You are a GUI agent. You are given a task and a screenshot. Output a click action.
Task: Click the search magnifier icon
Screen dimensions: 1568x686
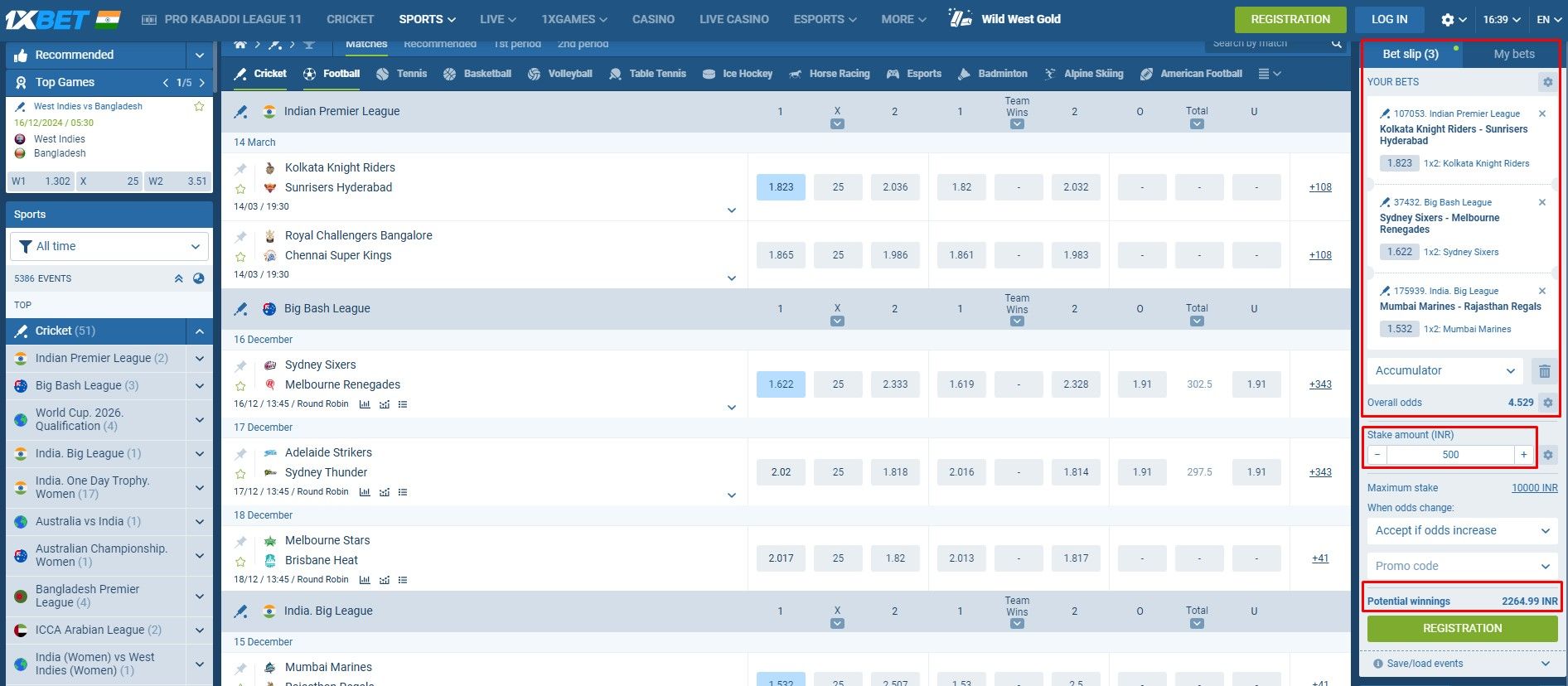pos(1336,44)
